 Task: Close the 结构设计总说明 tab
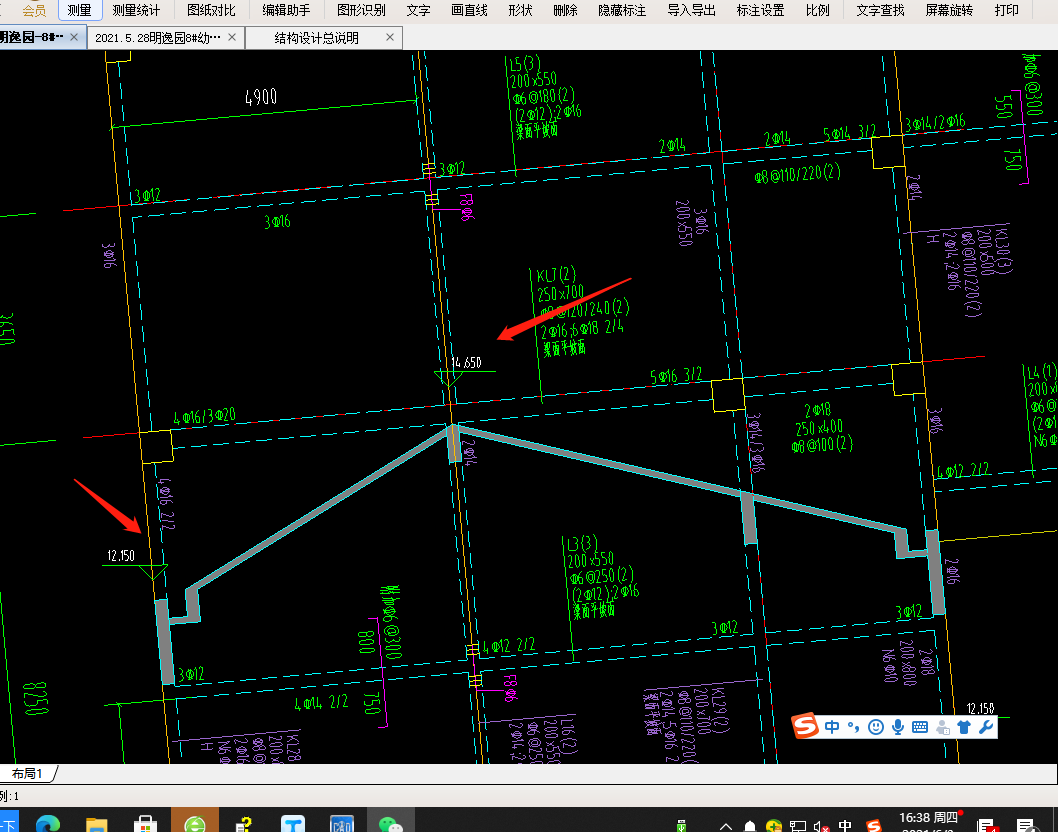tap(390, 37)
